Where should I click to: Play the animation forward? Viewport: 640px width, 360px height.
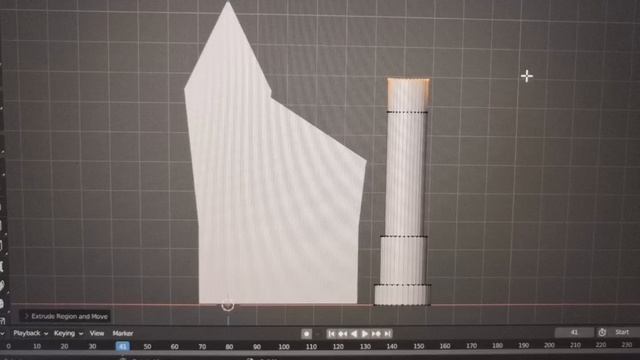click(x=365, y=334)
